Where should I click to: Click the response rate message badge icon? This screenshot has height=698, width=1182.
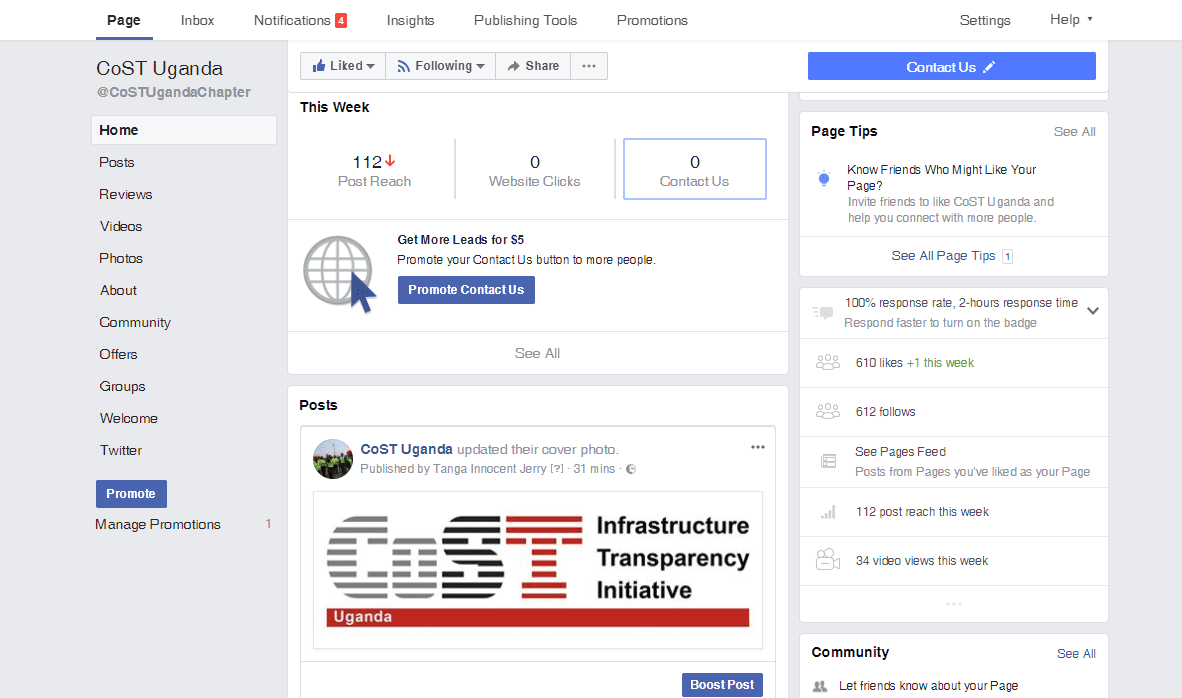click(822, 312)
